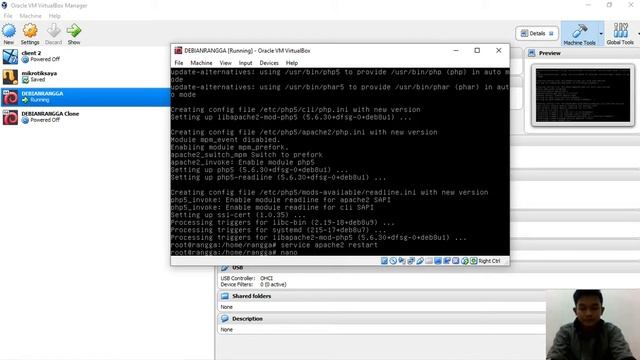640x360 pixels.
Task: Open Help menu in DEBIANRANGGA VM window
Action: click(x=291, y=63)
